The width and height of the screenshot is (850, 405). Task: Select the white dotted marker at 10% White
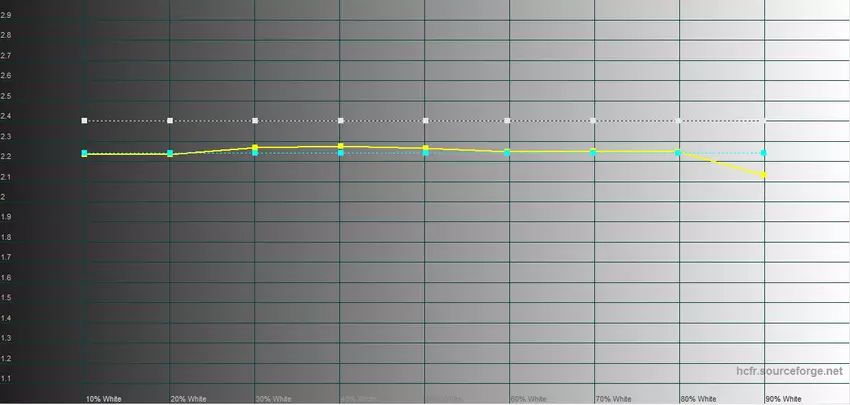[x=85, y=121]
